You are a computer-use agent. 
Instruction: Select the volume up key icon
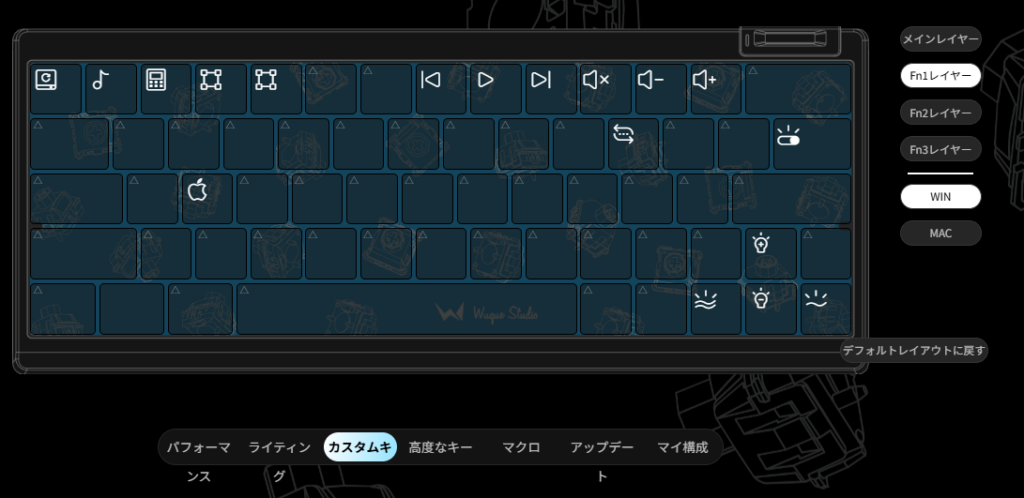tap(705, 80)
